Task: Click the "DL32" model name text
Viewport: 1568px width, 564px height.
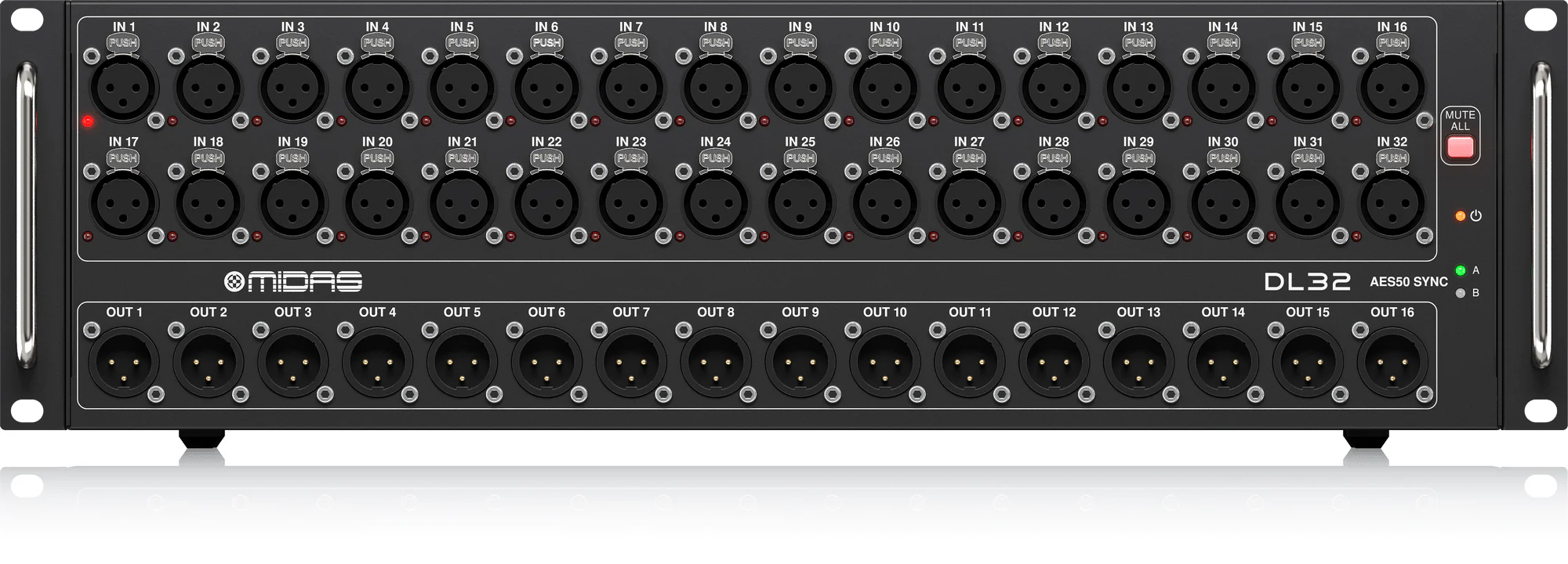Action: 1308,282
